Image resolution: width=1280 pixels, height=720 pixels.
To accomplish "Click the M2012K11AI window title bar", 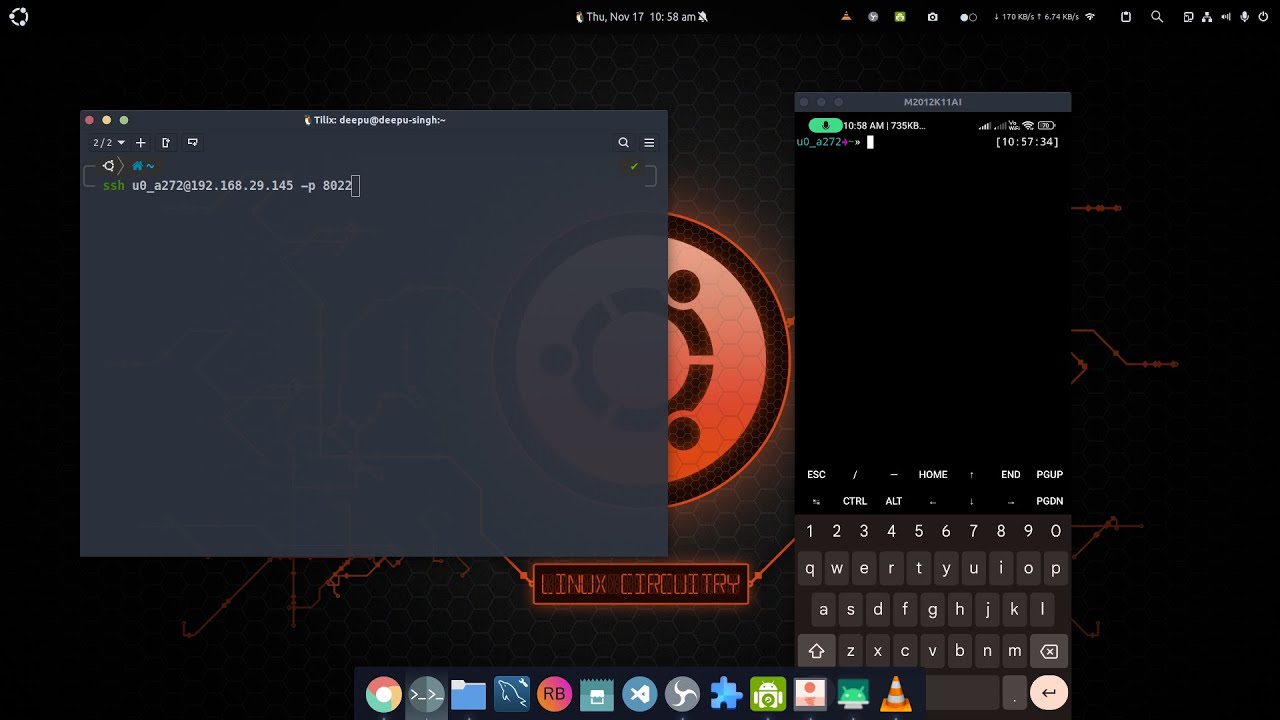I will coord(933,102).
